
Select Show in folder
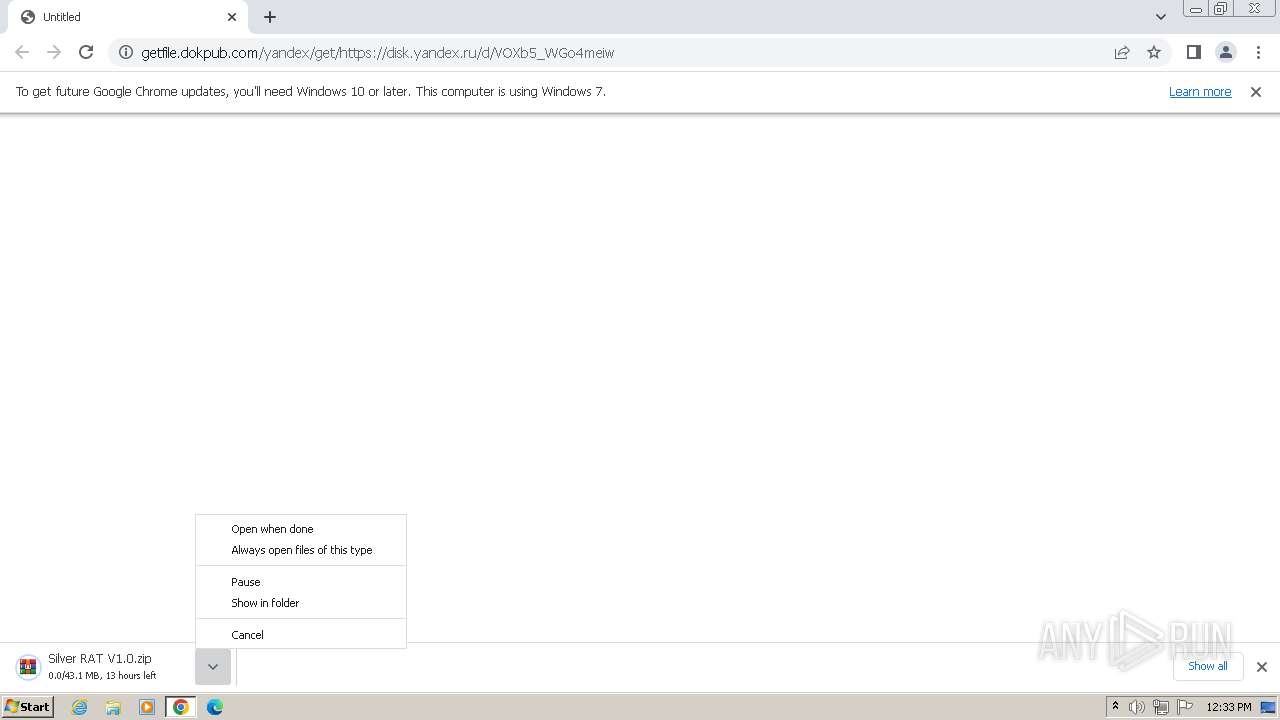click(300, 603)
